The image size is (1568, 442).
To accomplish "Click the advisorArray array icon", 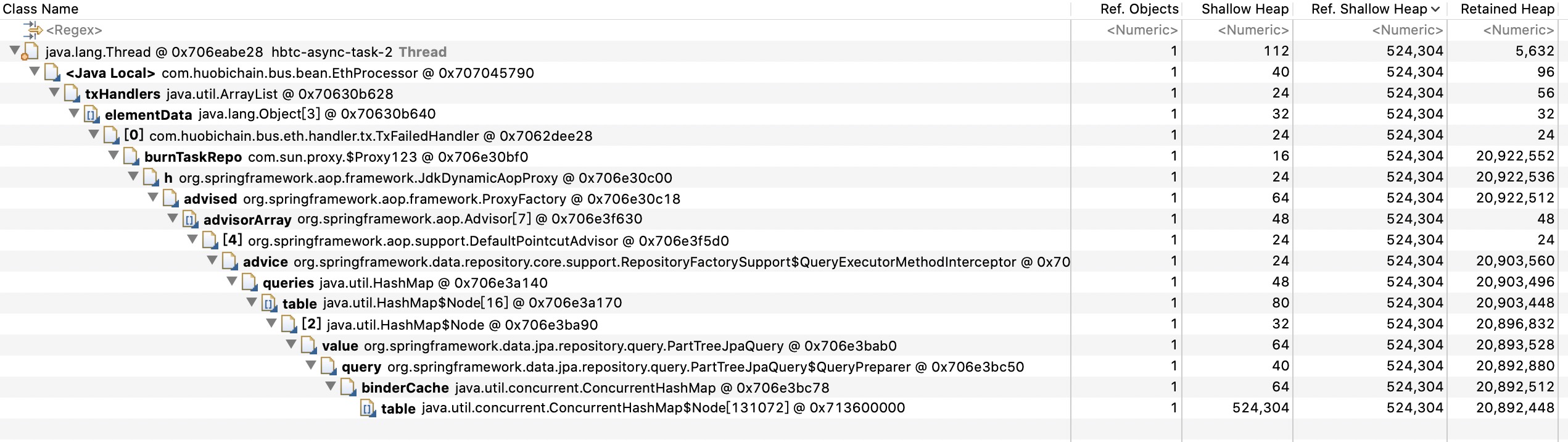I will (190, 220).
